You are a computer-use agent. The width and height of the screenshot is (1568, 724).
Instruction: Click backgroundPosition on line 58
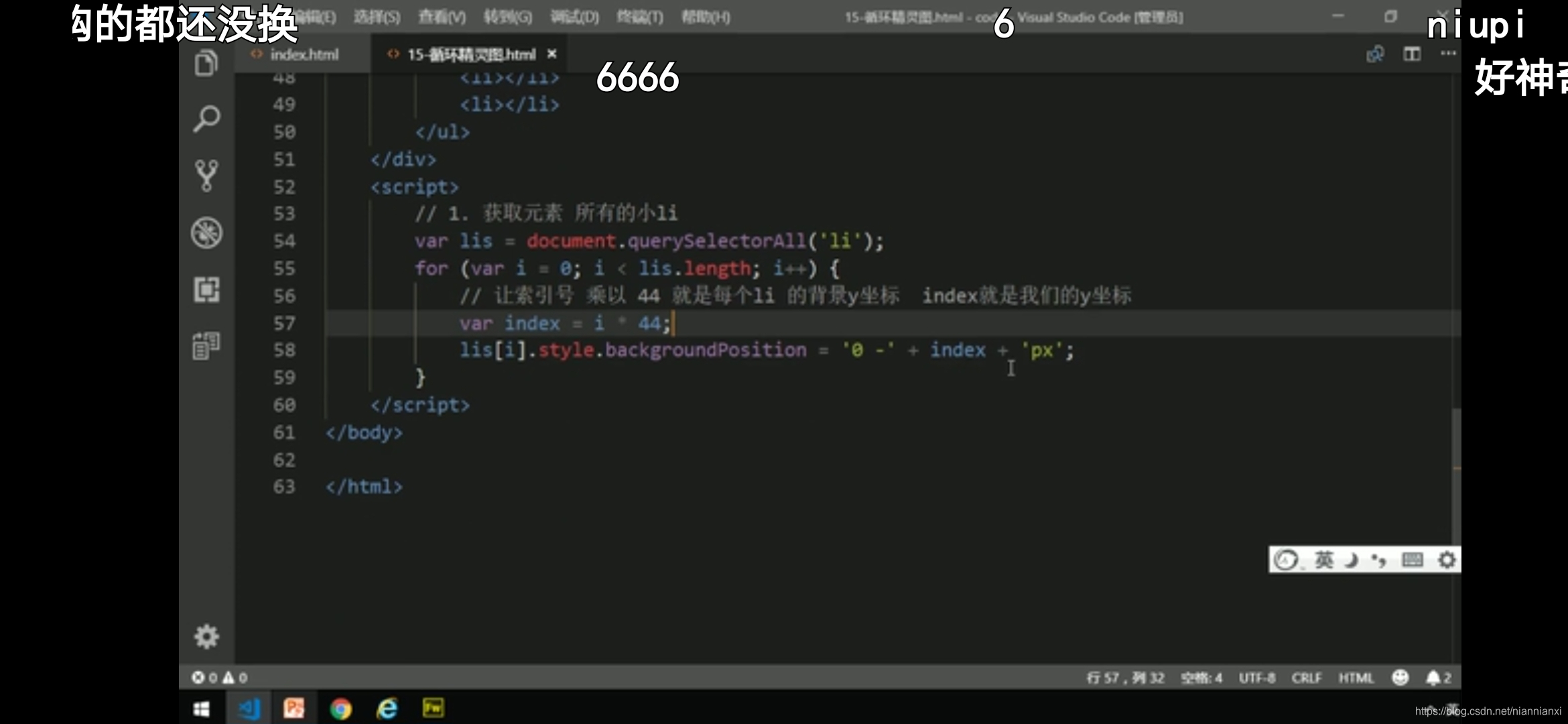point(706,350)
